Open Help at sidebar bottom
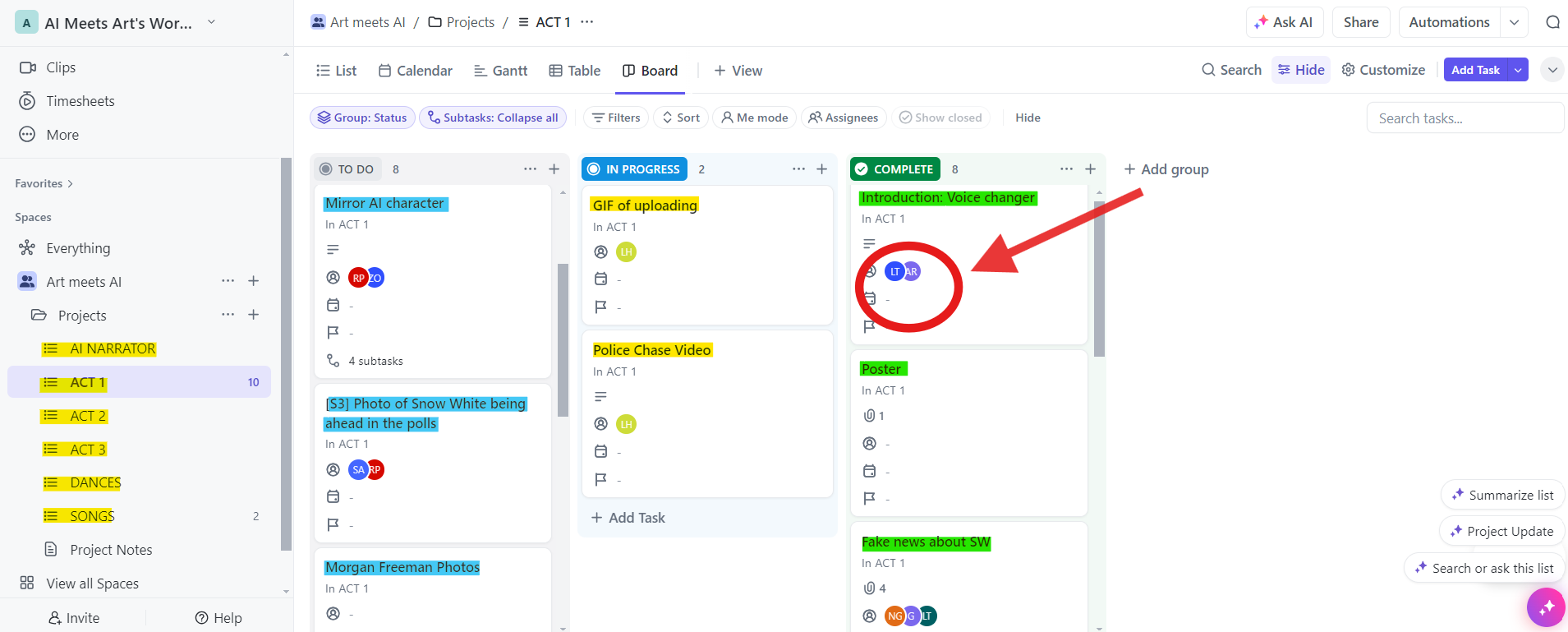1568x632 pixels. [x=218, y=618]
